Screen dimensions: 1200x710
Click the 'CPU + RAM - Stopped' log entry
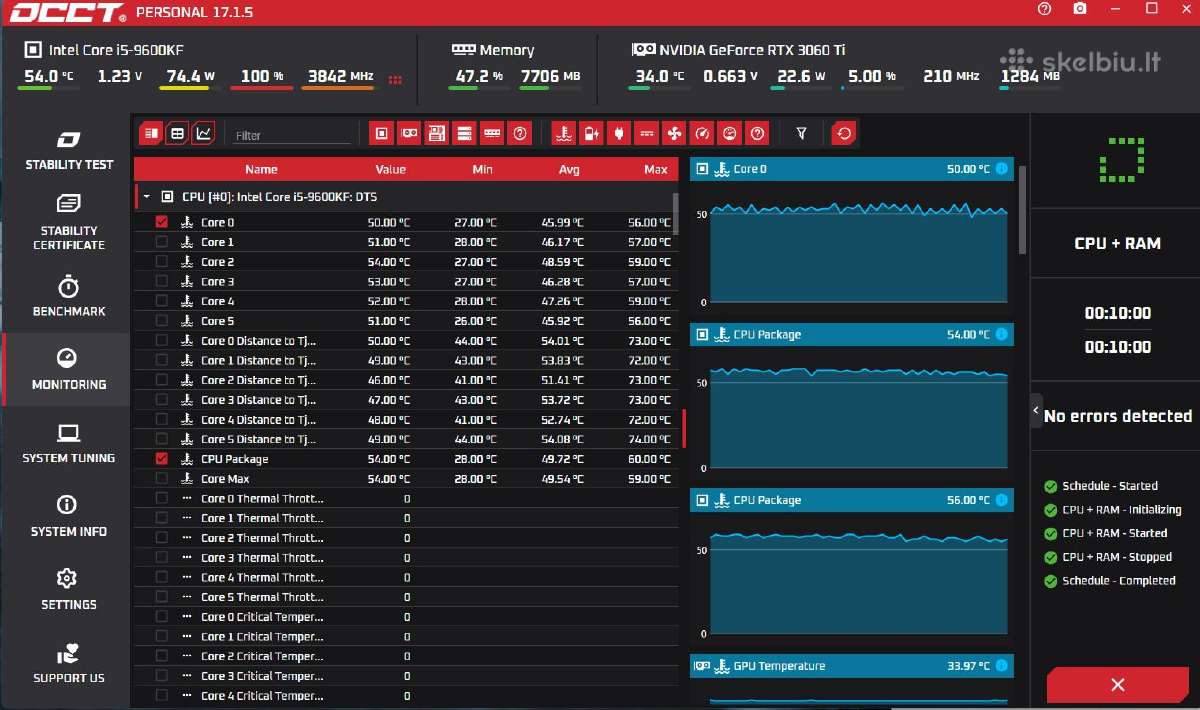tap(1117, 557)
